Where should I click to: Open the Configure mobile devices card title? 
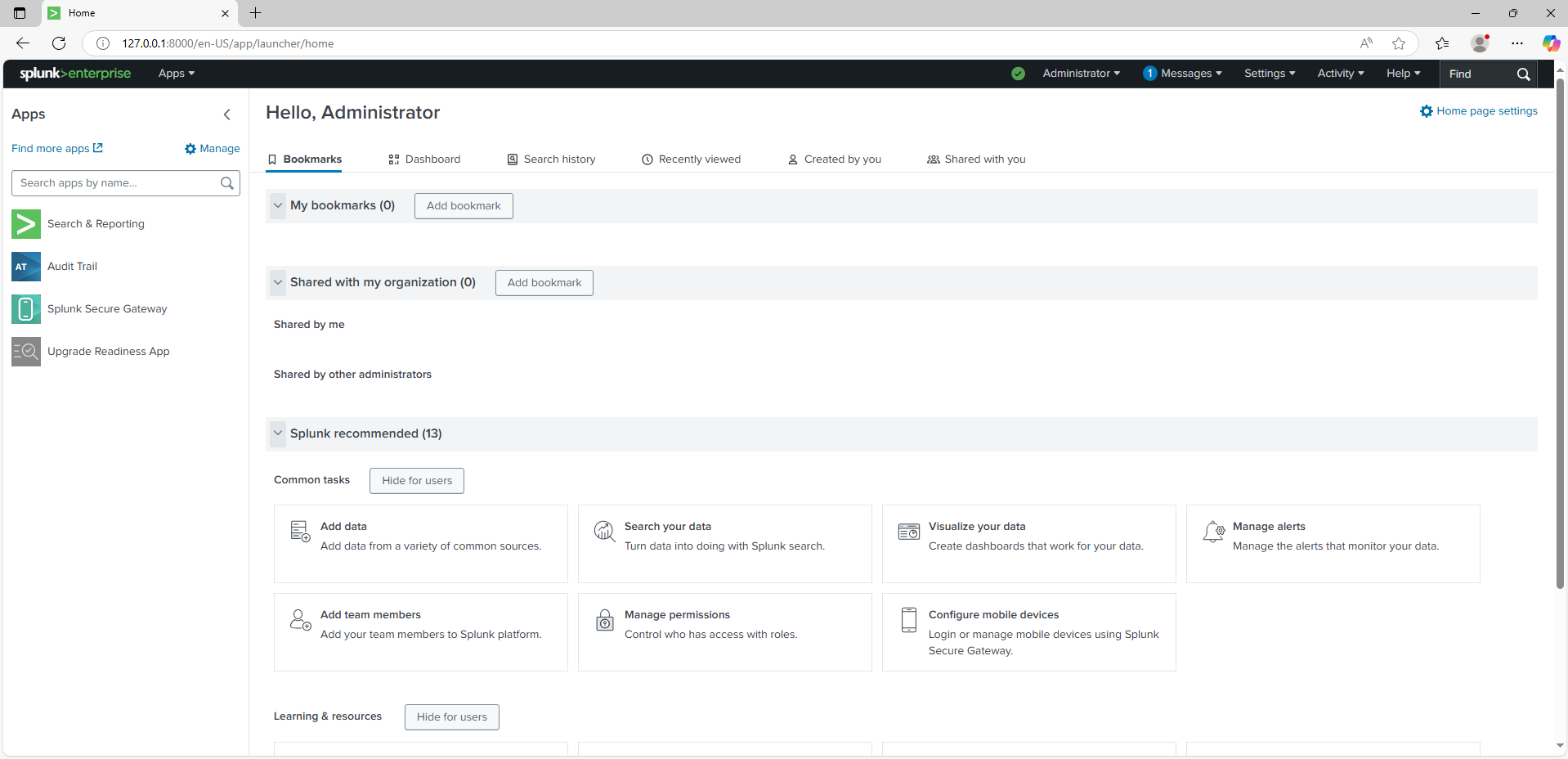993,615
